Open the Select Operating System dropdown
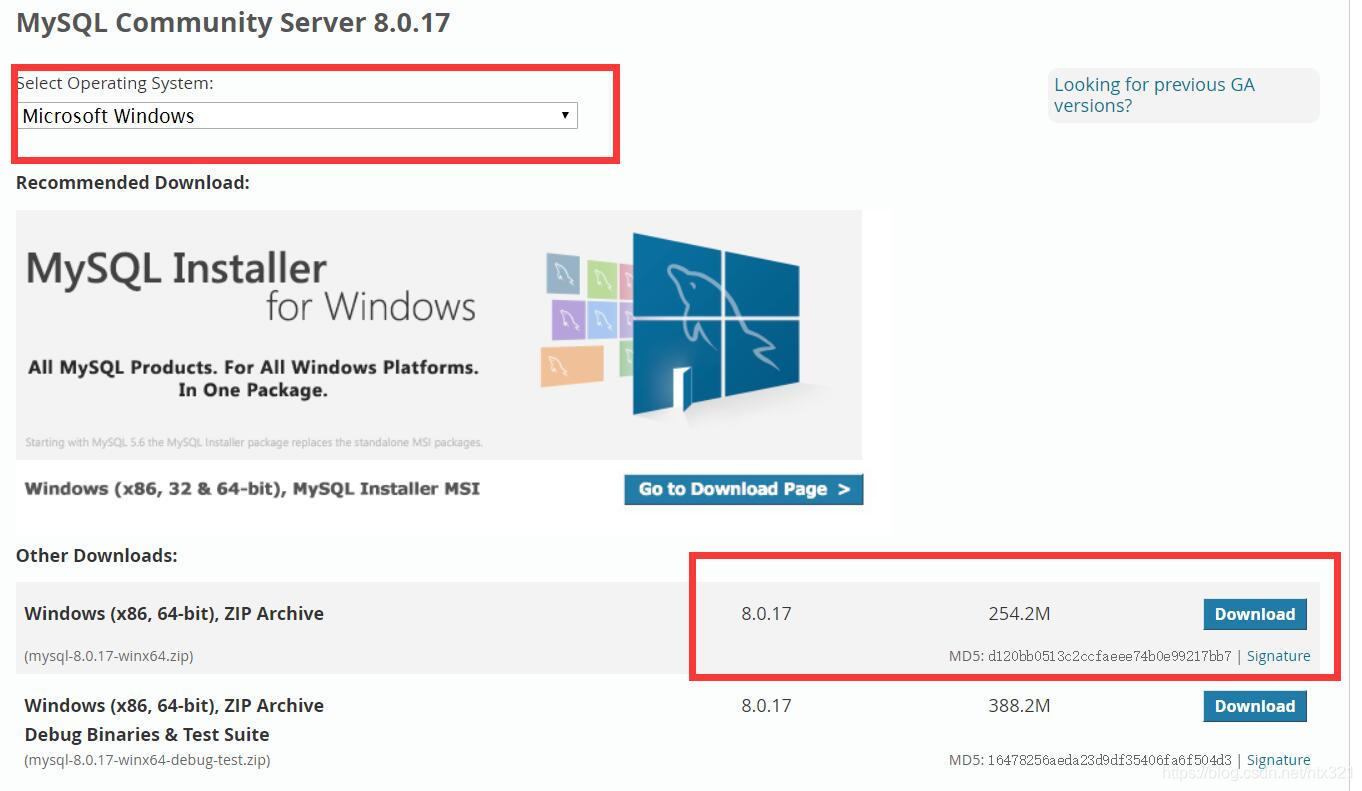Image resolution: width=1362 pixels, height=791 pixels. click(298, 115)
